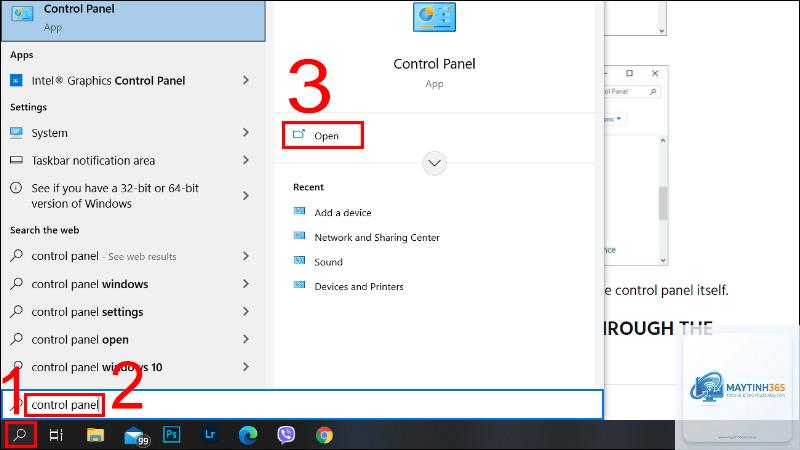The width and height of the screenshot is (800, 450).
Task: Click the Sound recent item icon
Action: pos(299,260)
